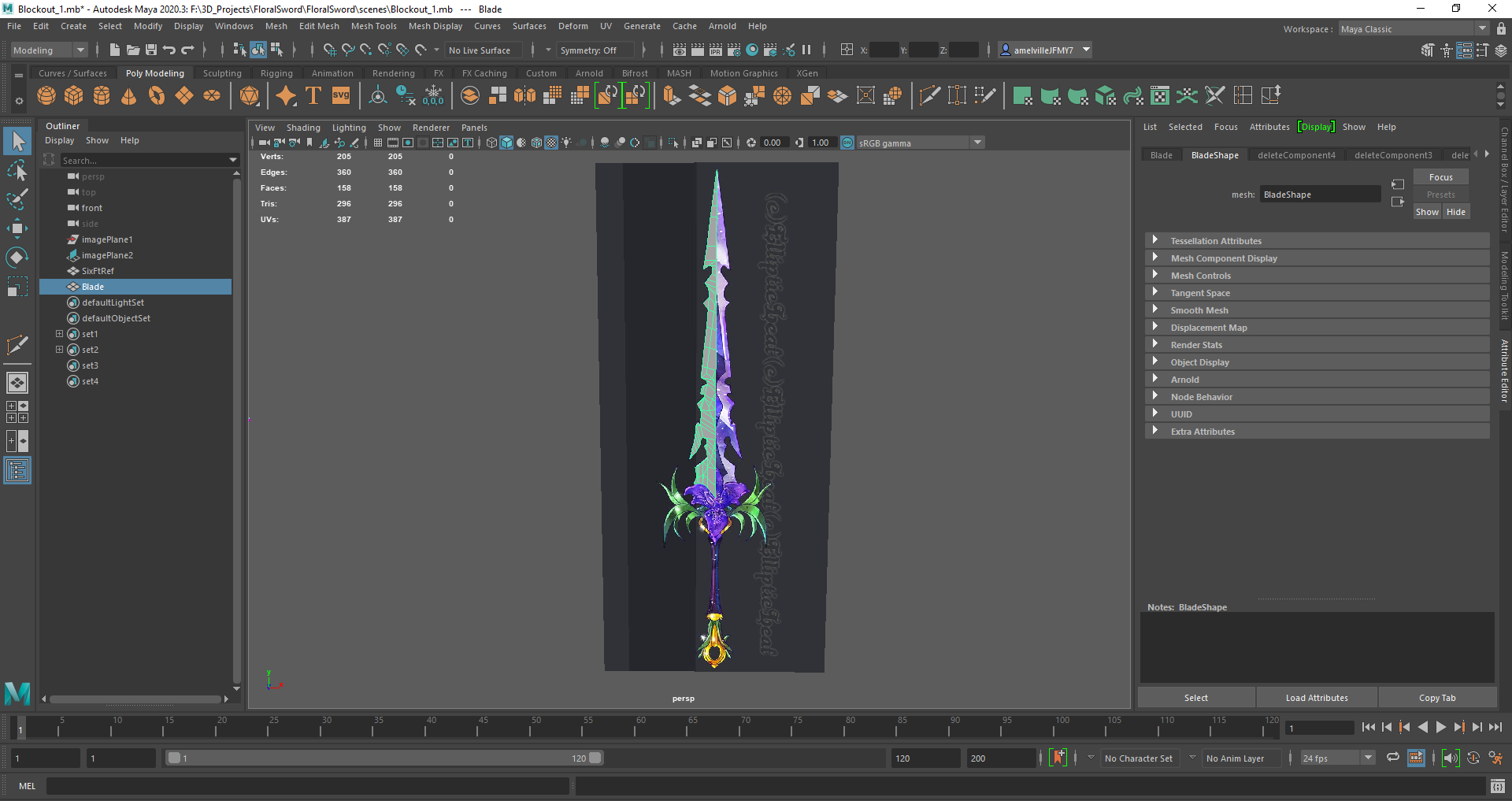The width and height of the screenshot is (1512, 801).
Task: Open the 24 fps frame rate dropdown
Action: point(1337,758)
